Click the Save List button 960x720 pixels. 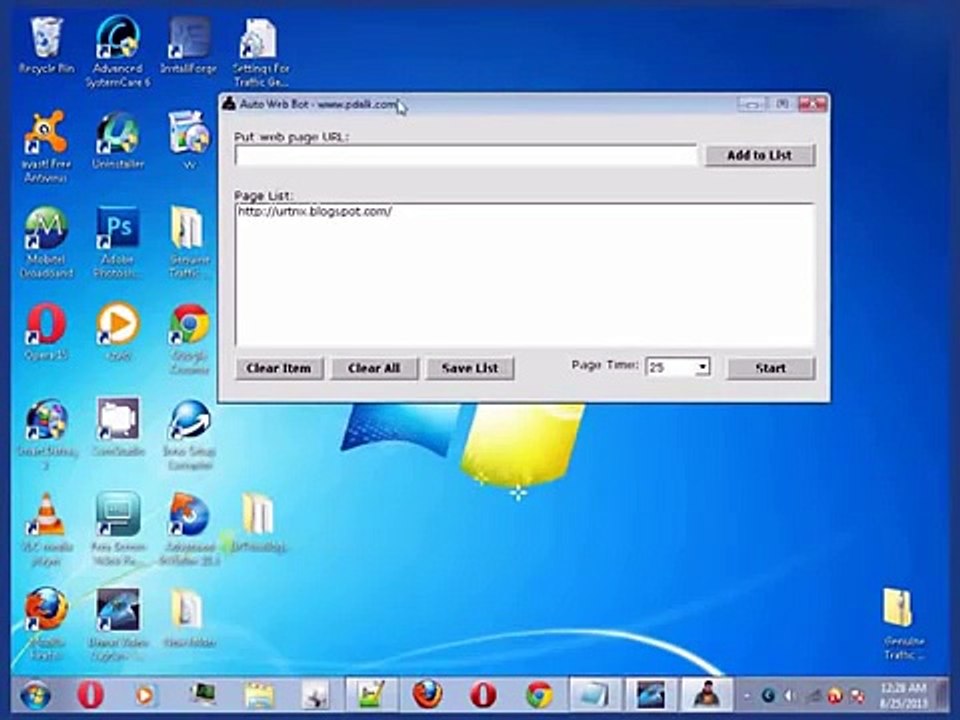(x=470, y=368)
